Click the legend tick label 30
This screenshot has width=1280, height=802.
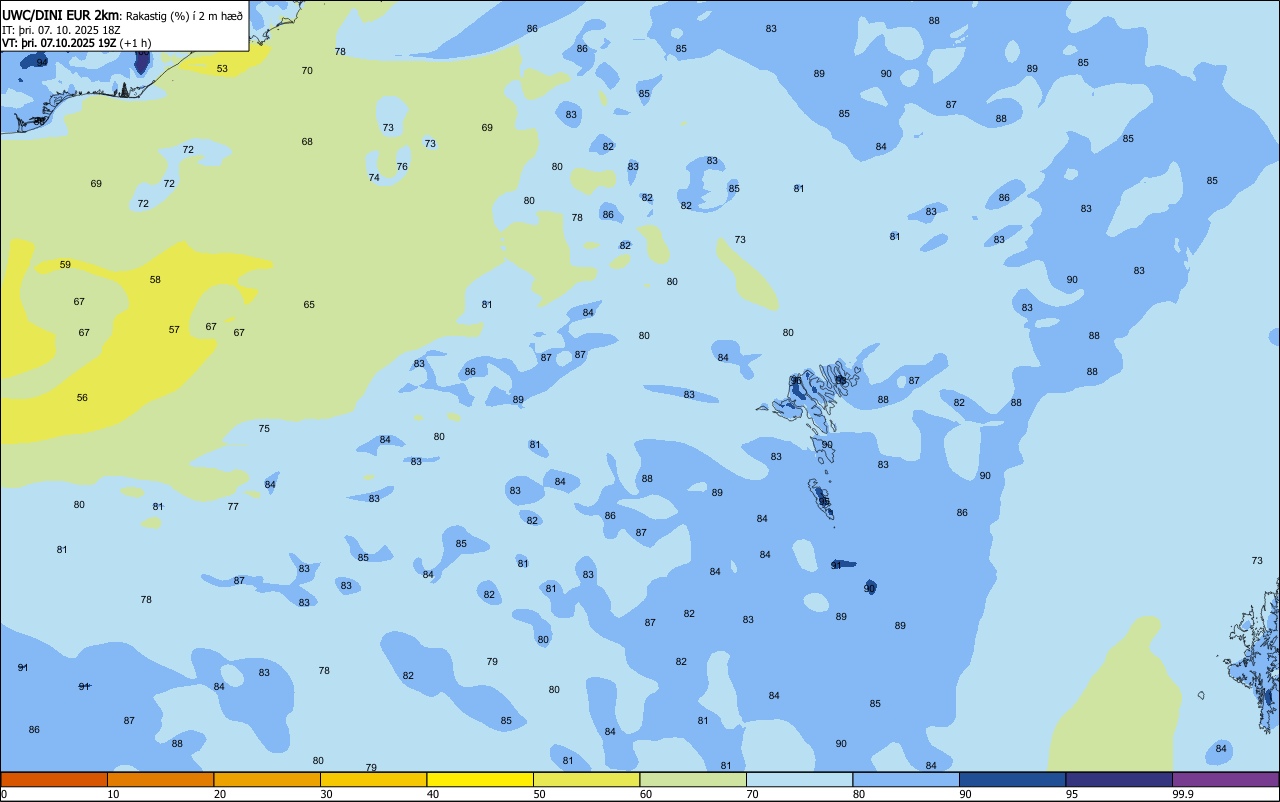[326, 794]
